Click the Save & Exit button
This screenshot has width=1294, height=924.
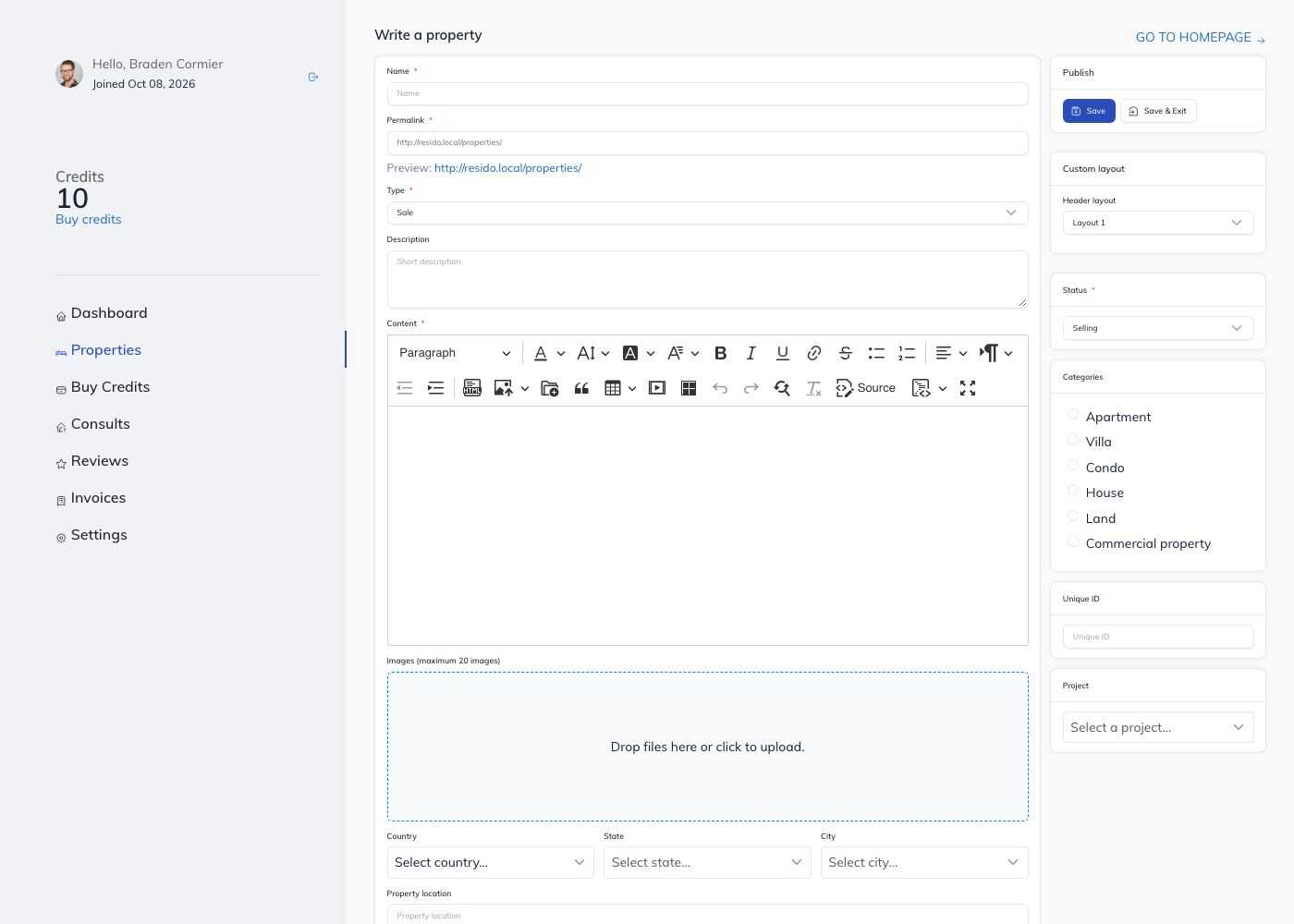click(x=1158, y=111)
